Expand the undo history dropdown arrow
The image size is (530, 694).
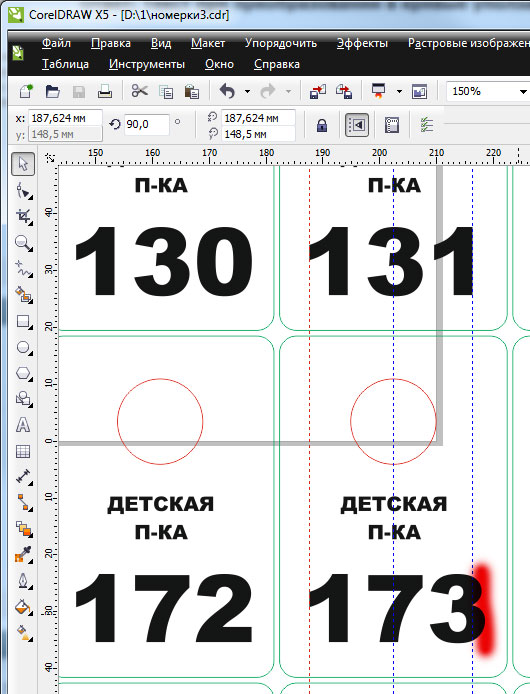(248, 92)
